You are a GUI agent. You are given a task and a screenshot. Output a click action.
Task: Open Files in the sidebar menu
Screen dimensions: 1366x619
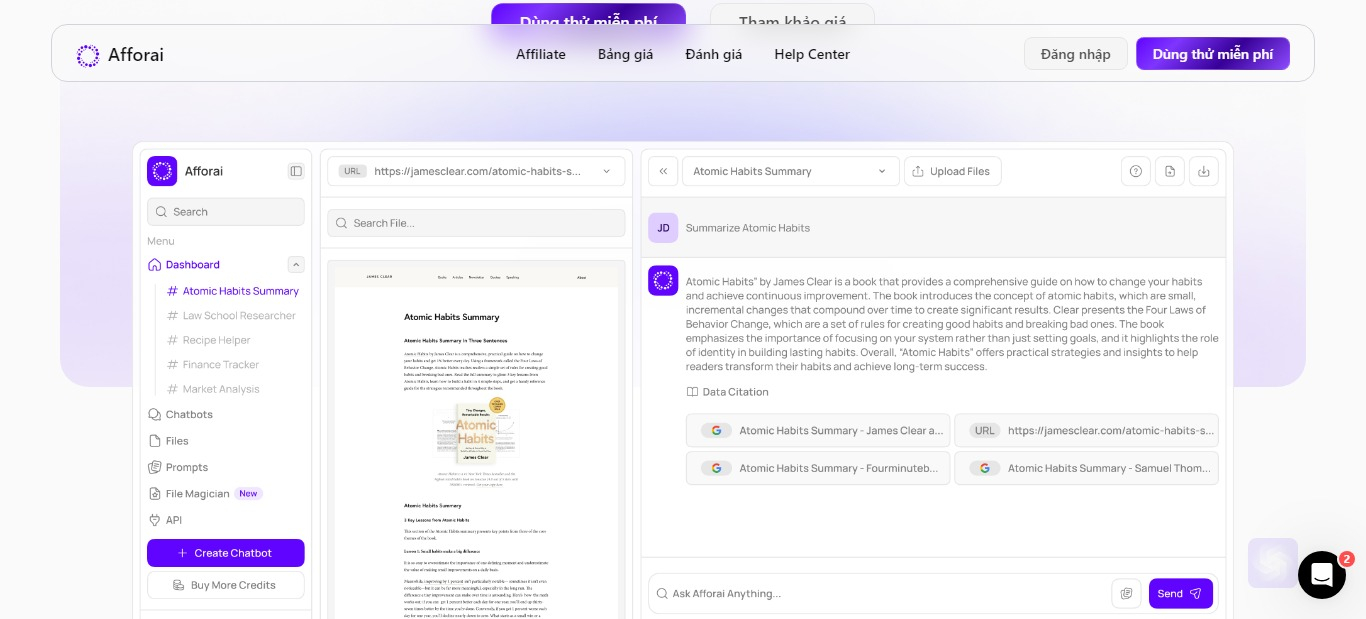click(x=169, y=441)
